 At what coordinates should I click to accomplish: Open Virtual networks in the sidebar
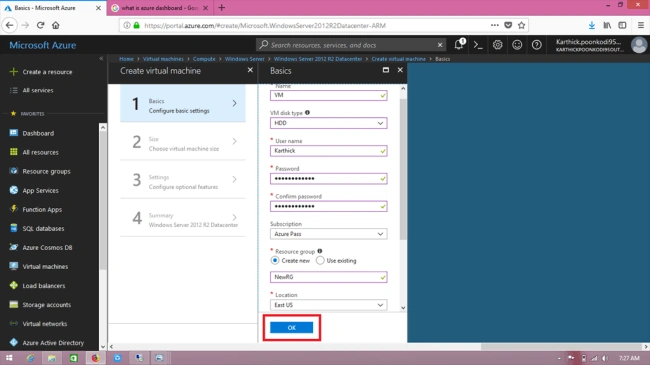click(44, 324)
